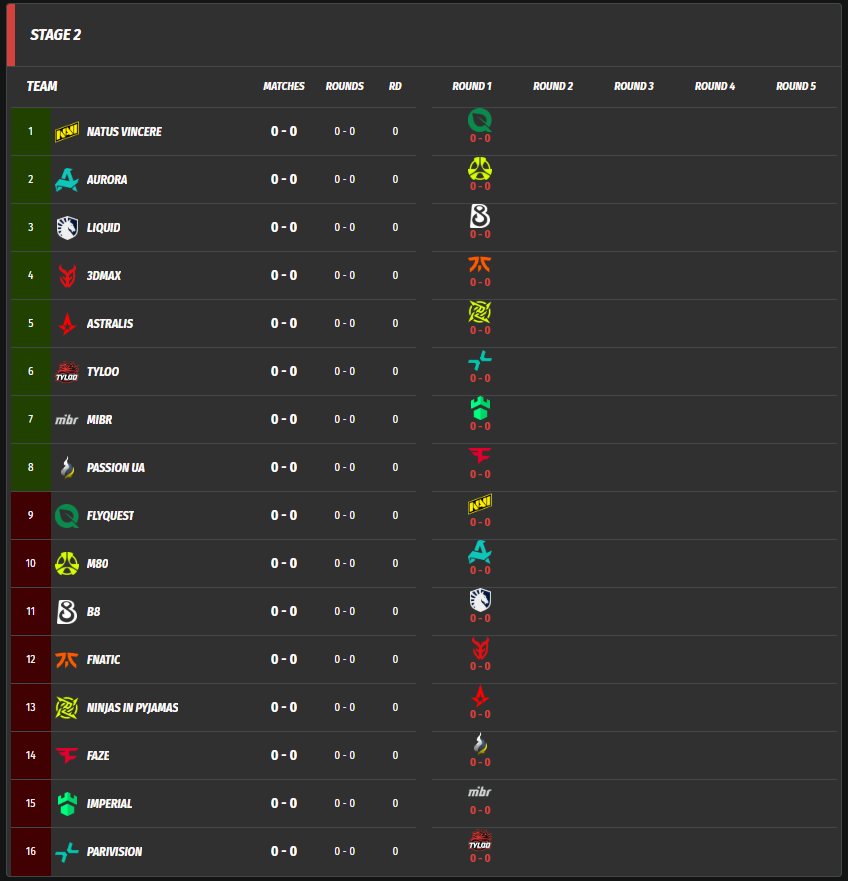Click the Parivision team name

coord(114,852)
